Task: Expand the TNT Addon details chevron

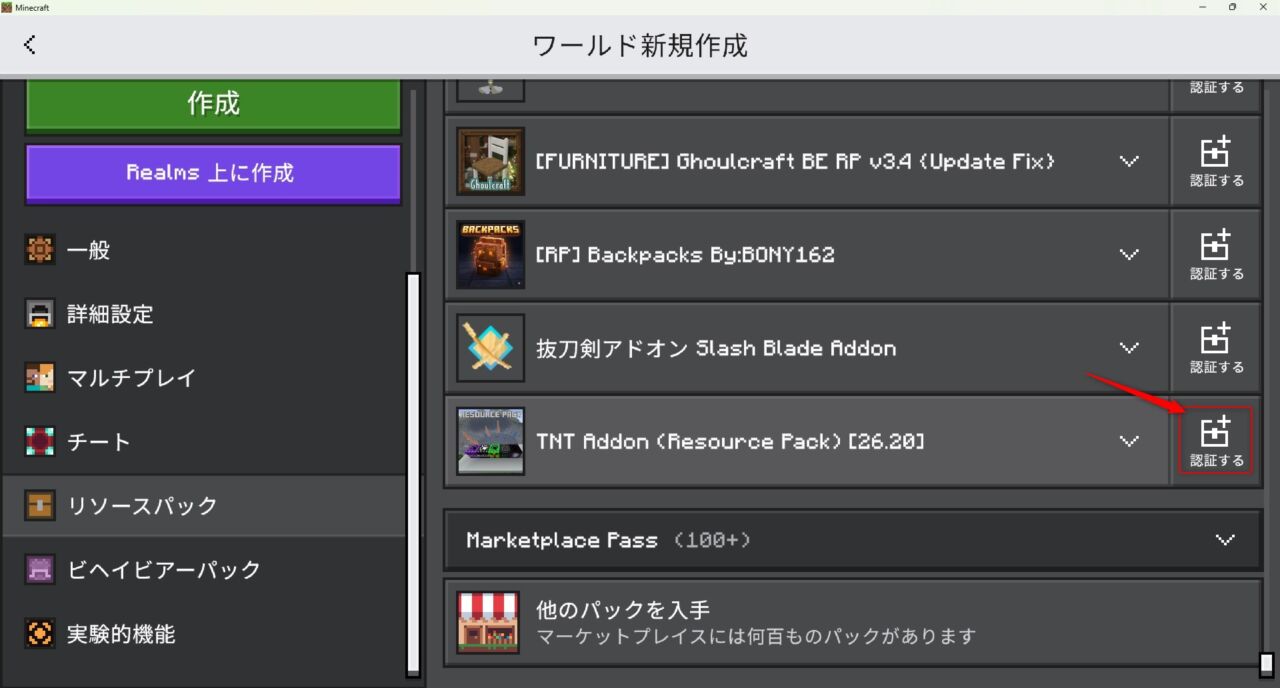Action: (x=1129, y=441)
